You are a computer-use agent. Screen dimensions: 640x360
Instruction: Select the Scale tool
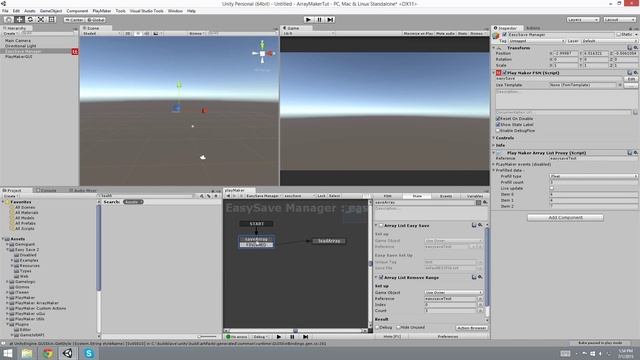[41, 20]
